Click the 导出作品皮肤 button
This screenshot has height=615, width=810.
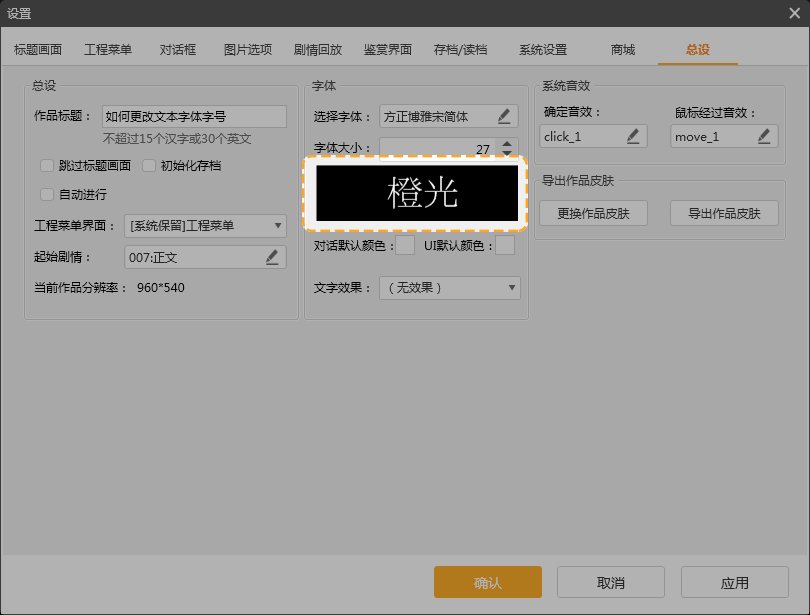[716, 213]
